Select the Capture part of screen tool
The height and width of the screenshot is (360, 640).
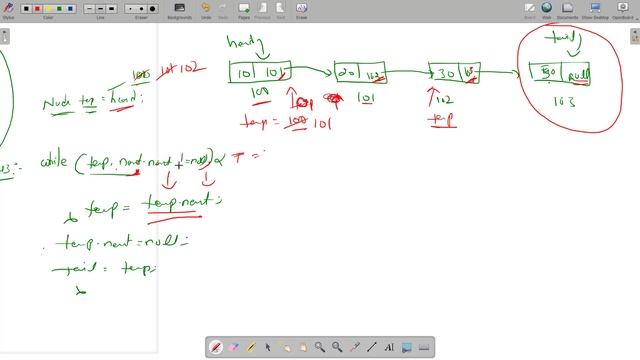407,347
